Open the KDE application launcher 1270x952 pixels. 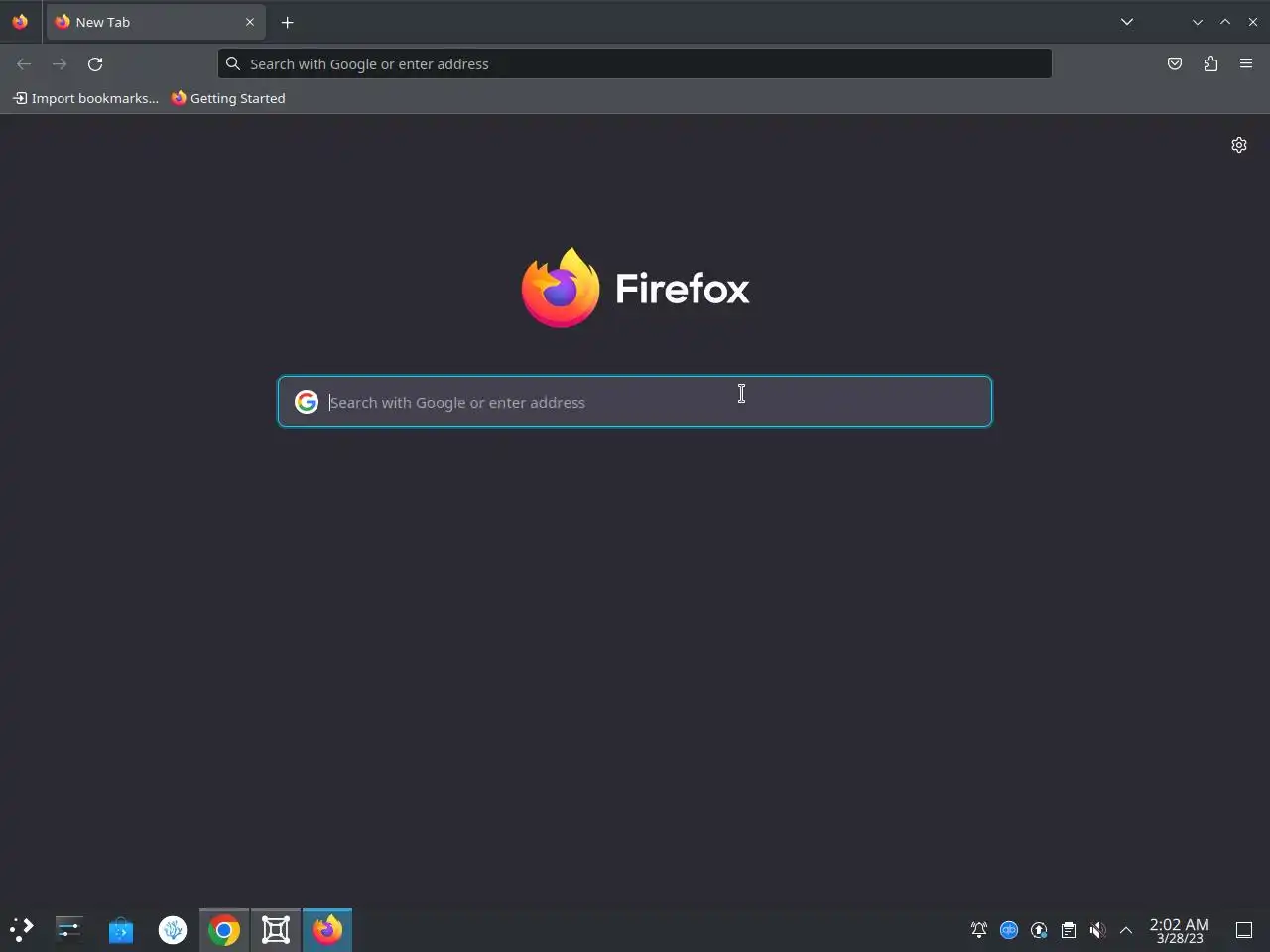pyautogui.click(x=22, y=929)
